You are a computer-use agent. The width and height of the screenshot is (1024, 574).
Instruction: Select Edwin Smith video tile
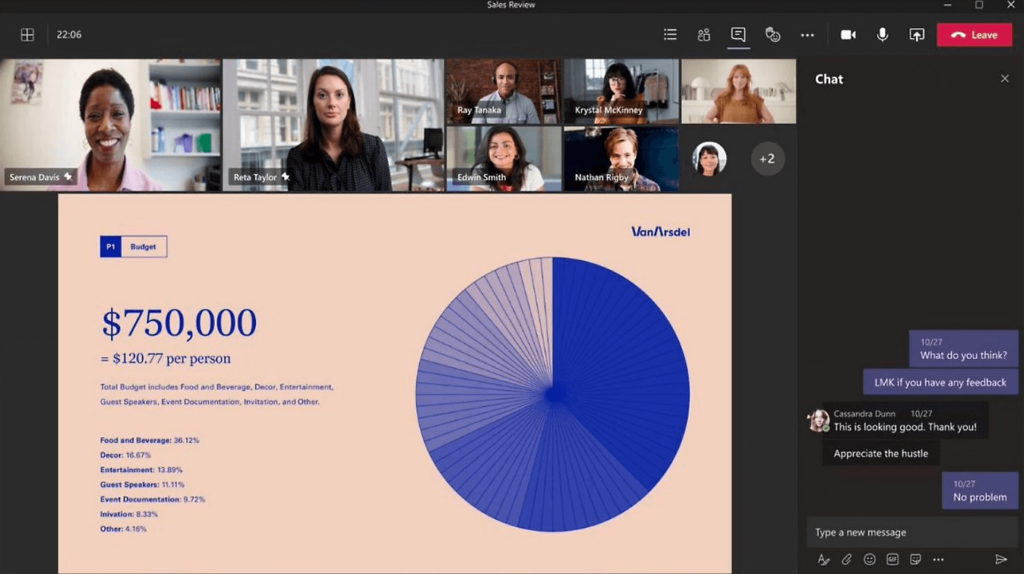pyautogui.click(x=504, y=159)
